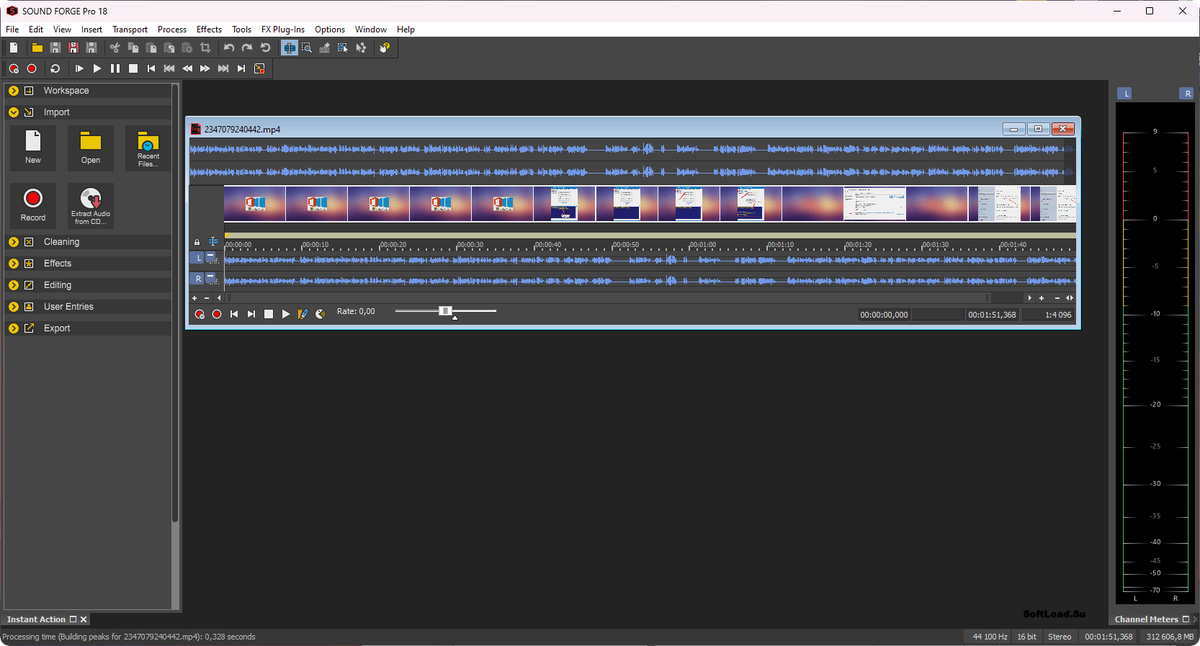This screenshot has width=1200, height=646.
Task: Expand the Effects section in Instant Action
Action: pyautogui.click(x=14, y=263)
